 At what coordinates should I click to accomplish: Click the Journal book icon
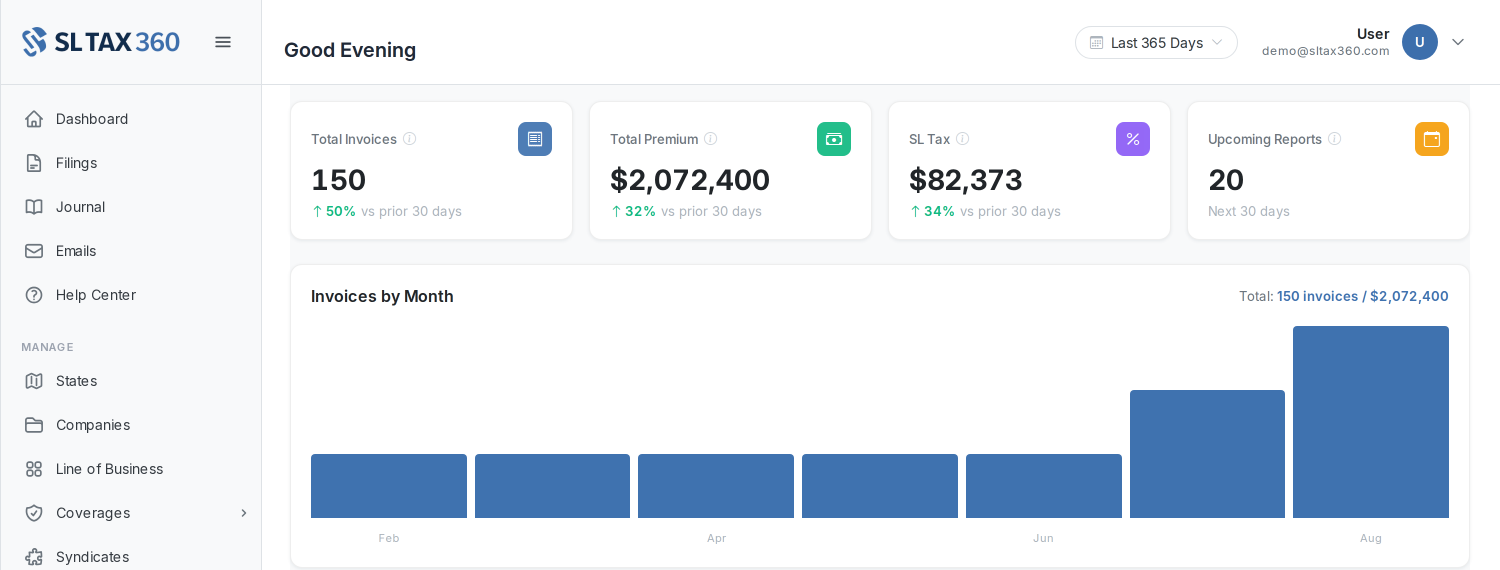[x=34, y=207]
